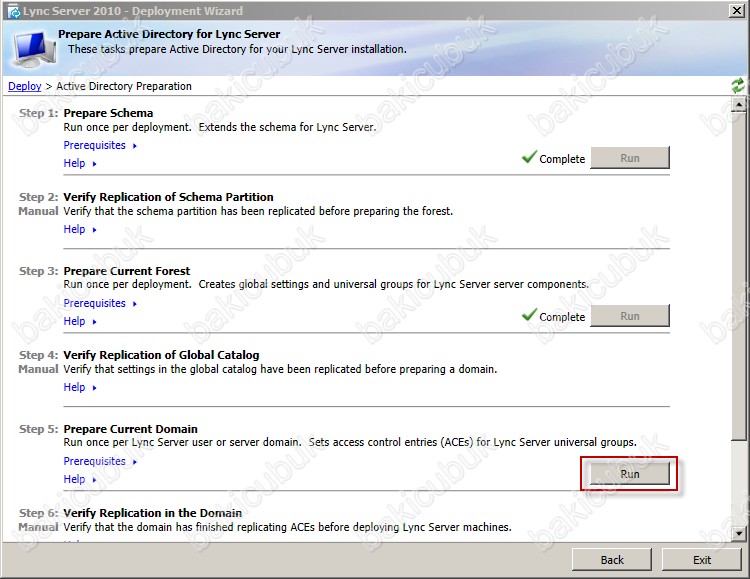Expand Prerequisites under Prepare Current Forest
Image resolution: width=750 pixels, height=579 pixels.
click(100, 303)
